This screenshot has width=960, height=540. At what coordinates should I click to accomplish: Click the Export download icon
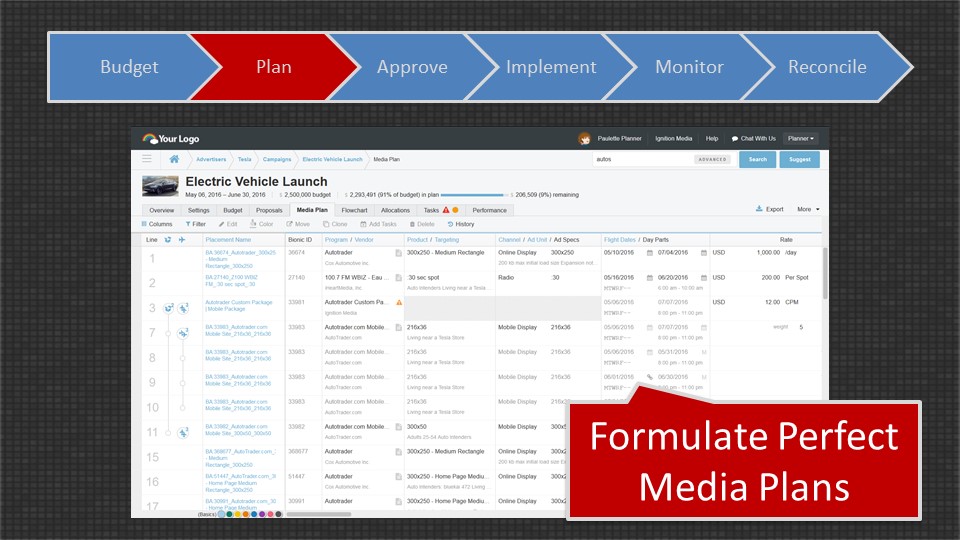point(759,209)
